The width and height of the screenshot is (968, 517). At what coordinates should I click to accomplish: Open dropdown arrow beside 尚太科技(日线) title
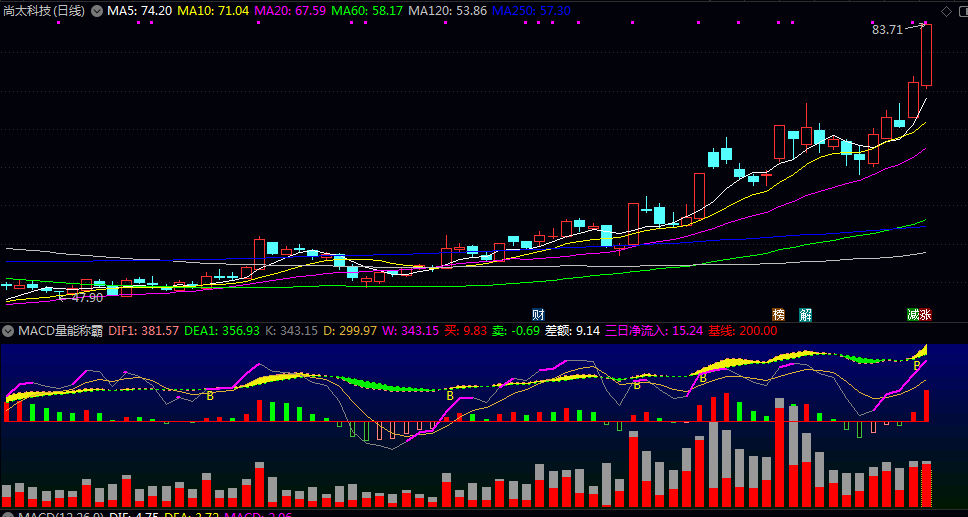tap(97, 11)
